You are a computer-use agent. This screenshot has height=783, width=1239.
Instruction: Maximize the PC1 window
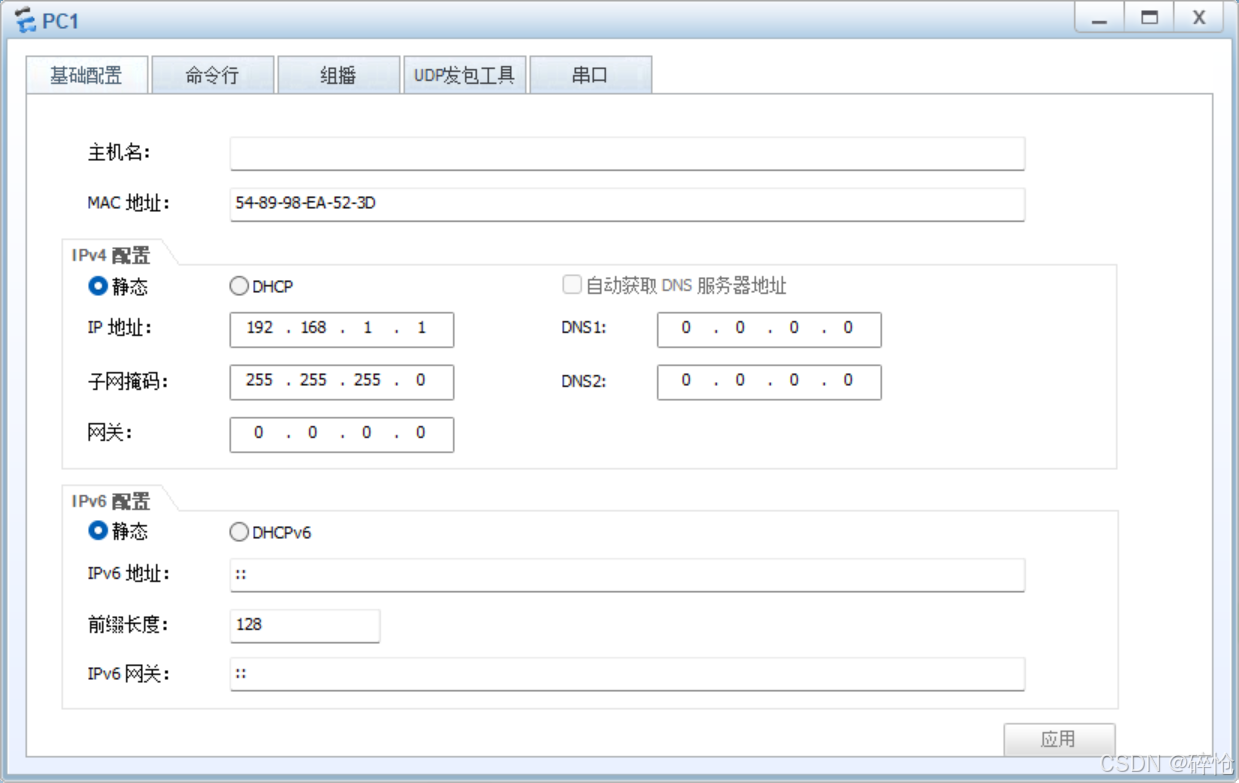[1150, 17]
